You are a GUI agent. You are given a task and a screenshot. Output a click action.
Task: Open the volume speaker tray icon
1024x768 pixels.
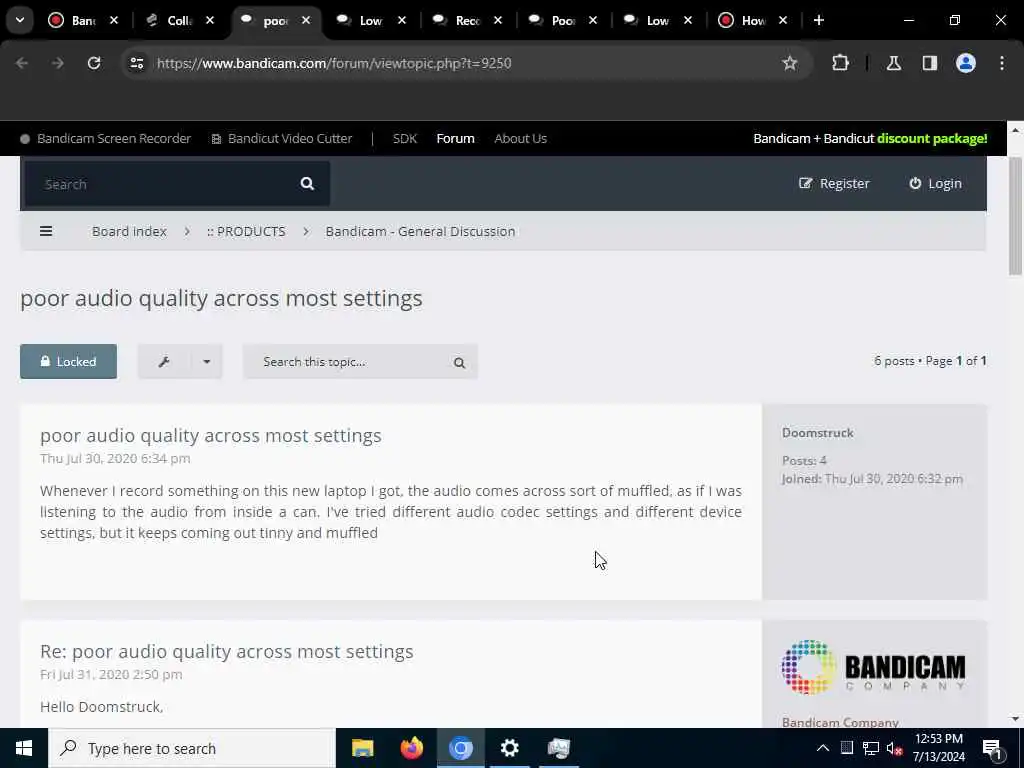click(x=894, y=748)
